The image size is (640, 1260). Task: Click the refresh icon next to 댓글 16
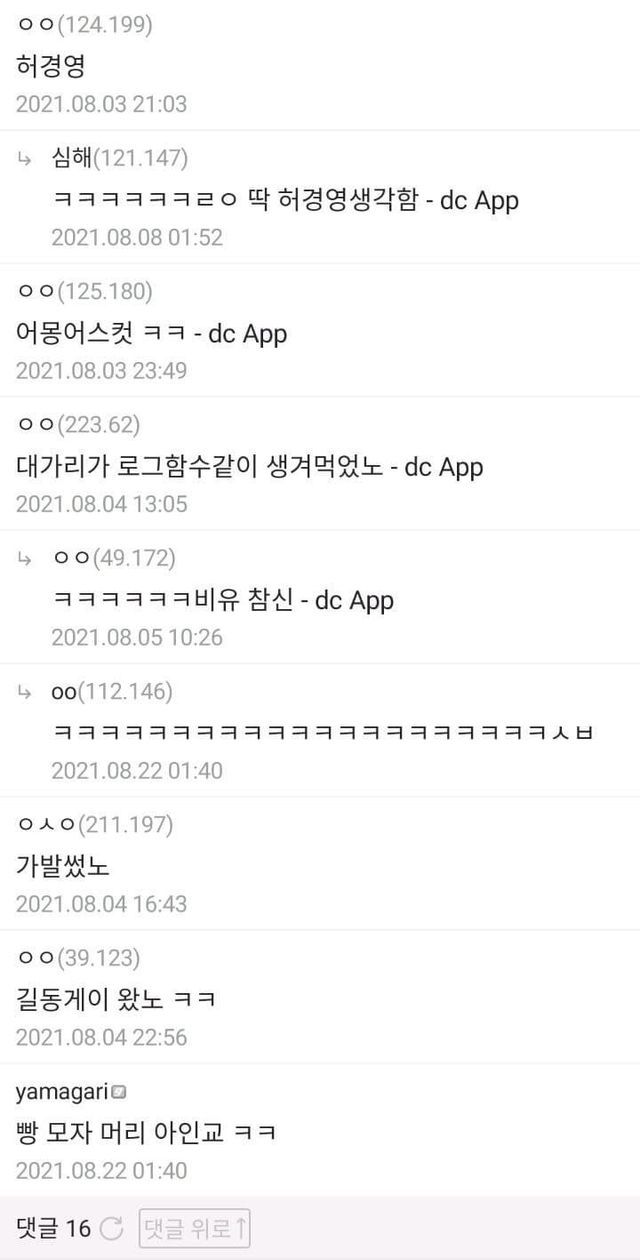113,1228
